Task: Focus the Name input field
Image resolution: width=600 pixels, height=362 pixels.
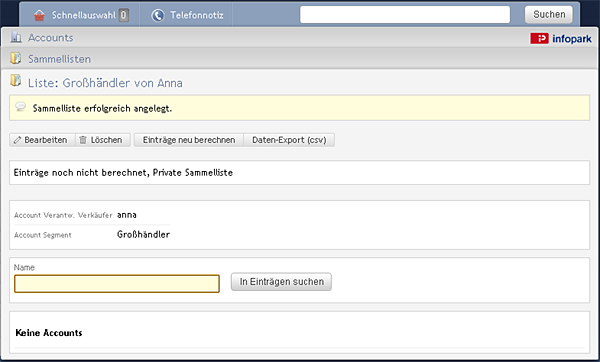Action: click(x=117, y=284)
